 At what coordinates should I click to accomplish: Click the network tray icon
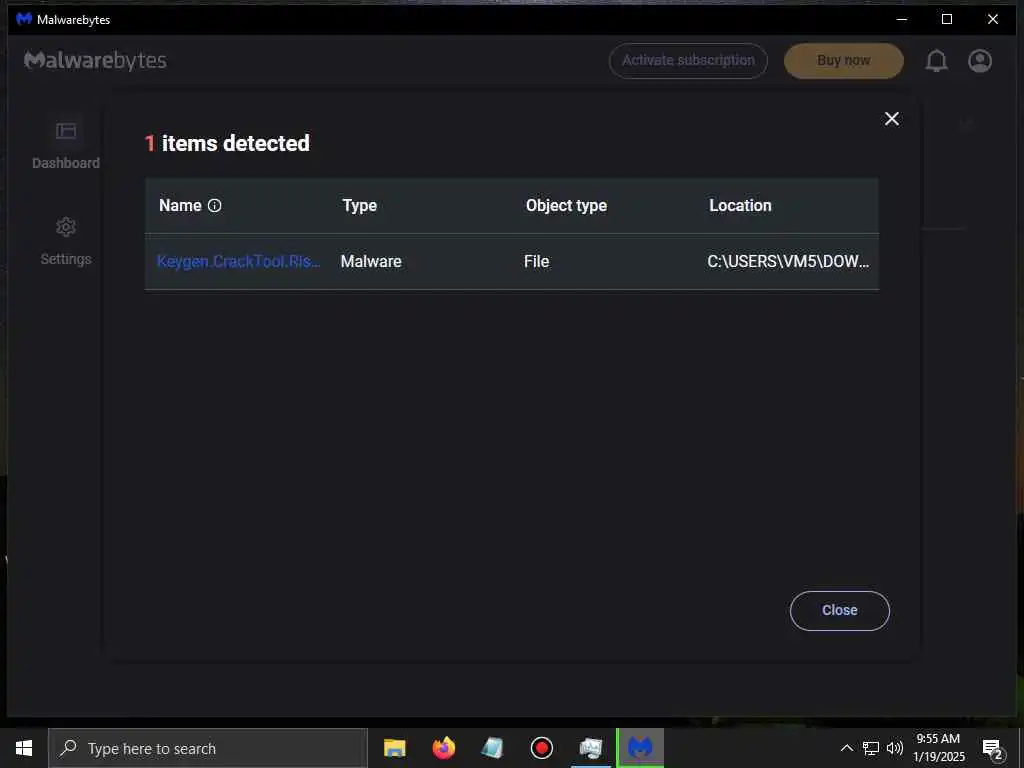[x=871, y=748]
